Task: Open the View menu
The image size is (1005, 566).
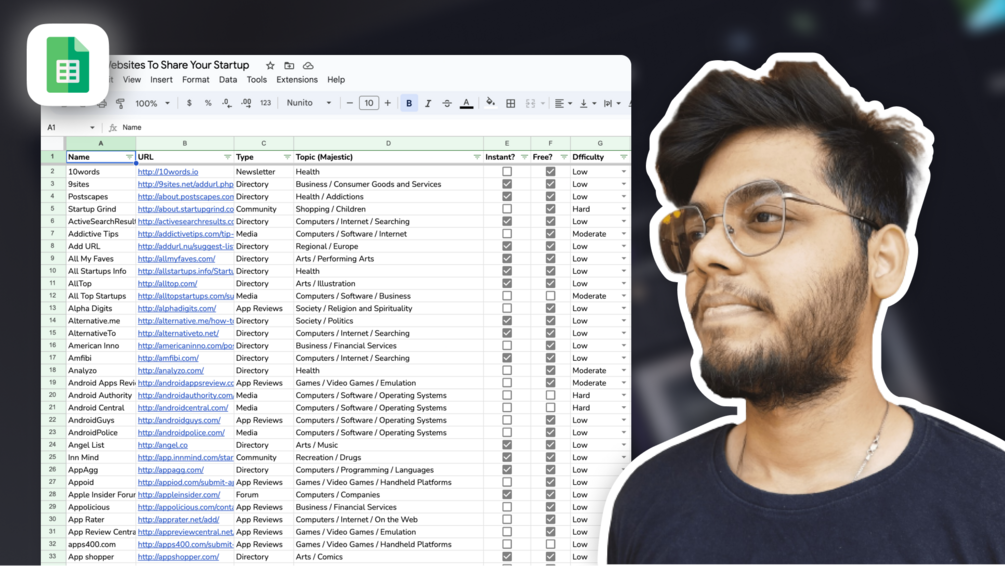Action: point(131,79)
